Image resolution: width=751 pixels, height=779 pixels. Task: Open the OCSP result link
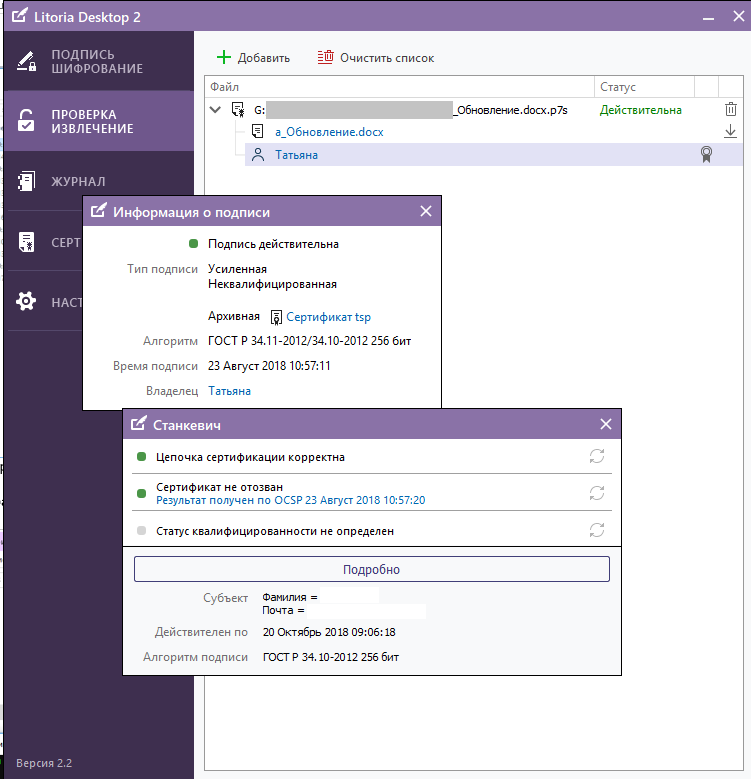[291, 500]
